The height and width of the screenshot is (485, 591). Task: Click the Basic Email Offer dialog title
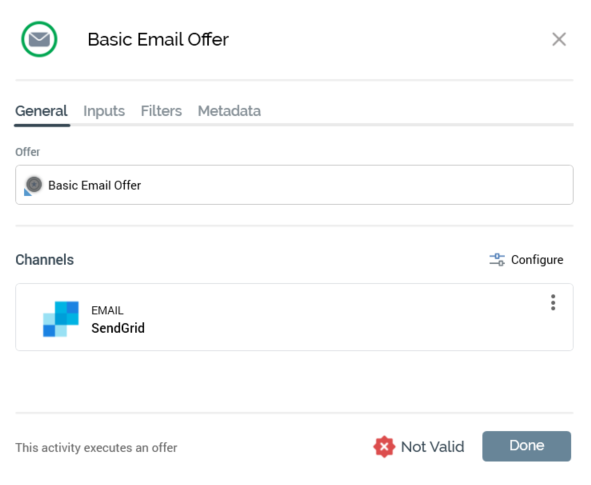point(158,39)
